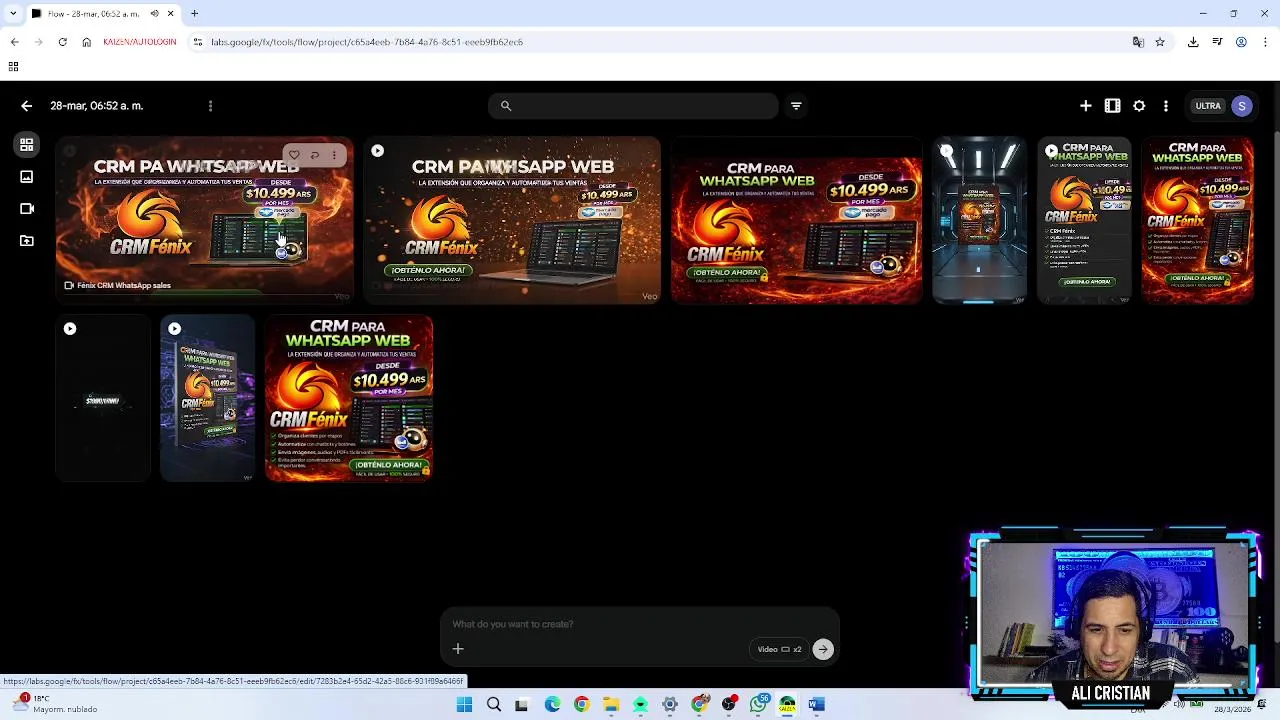Open Windows taskbar search
The image size is (1280, 720).
(494, 705)
